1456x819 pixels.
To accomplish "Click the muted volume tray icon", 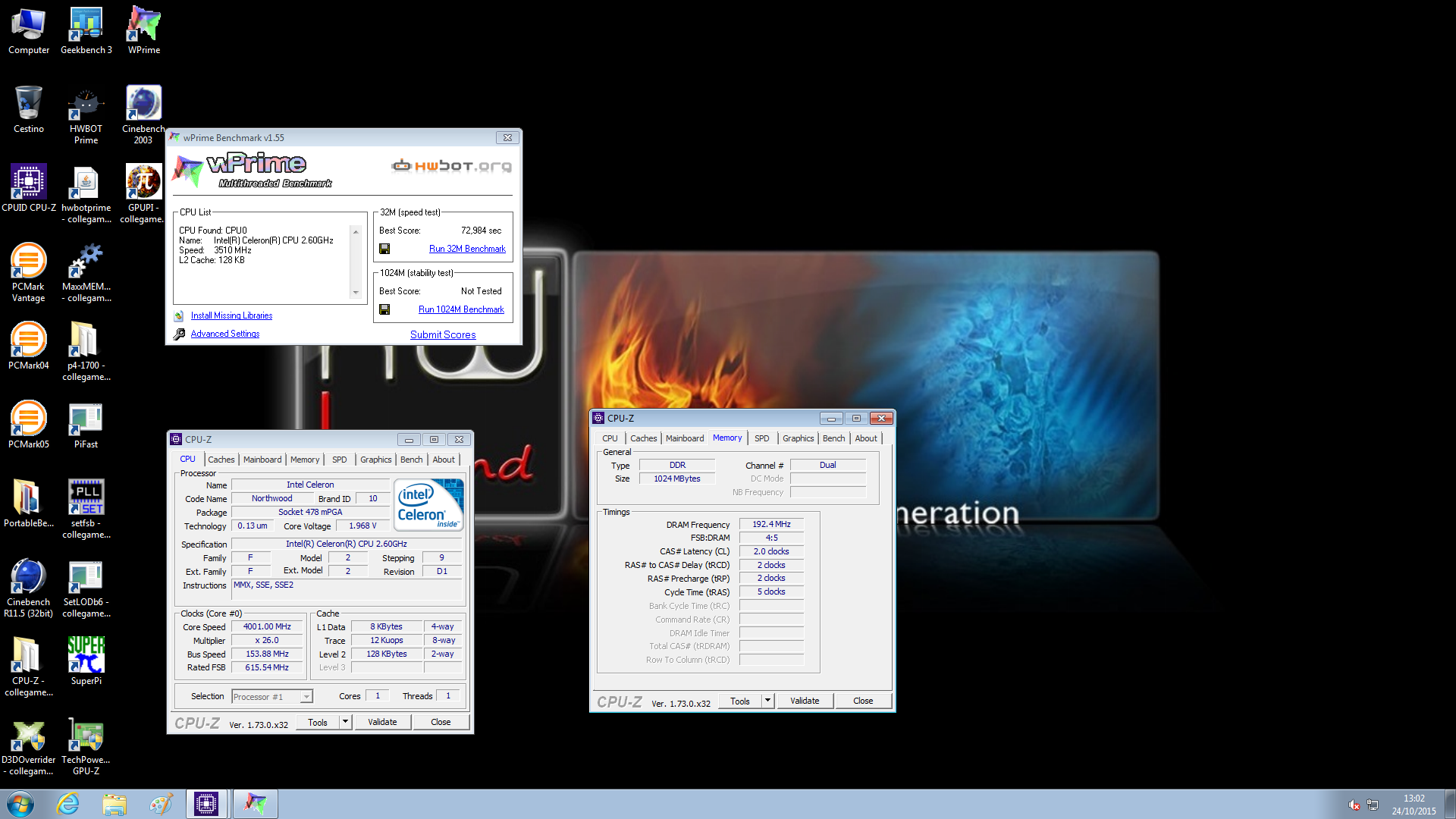I will coord(1354,805).
